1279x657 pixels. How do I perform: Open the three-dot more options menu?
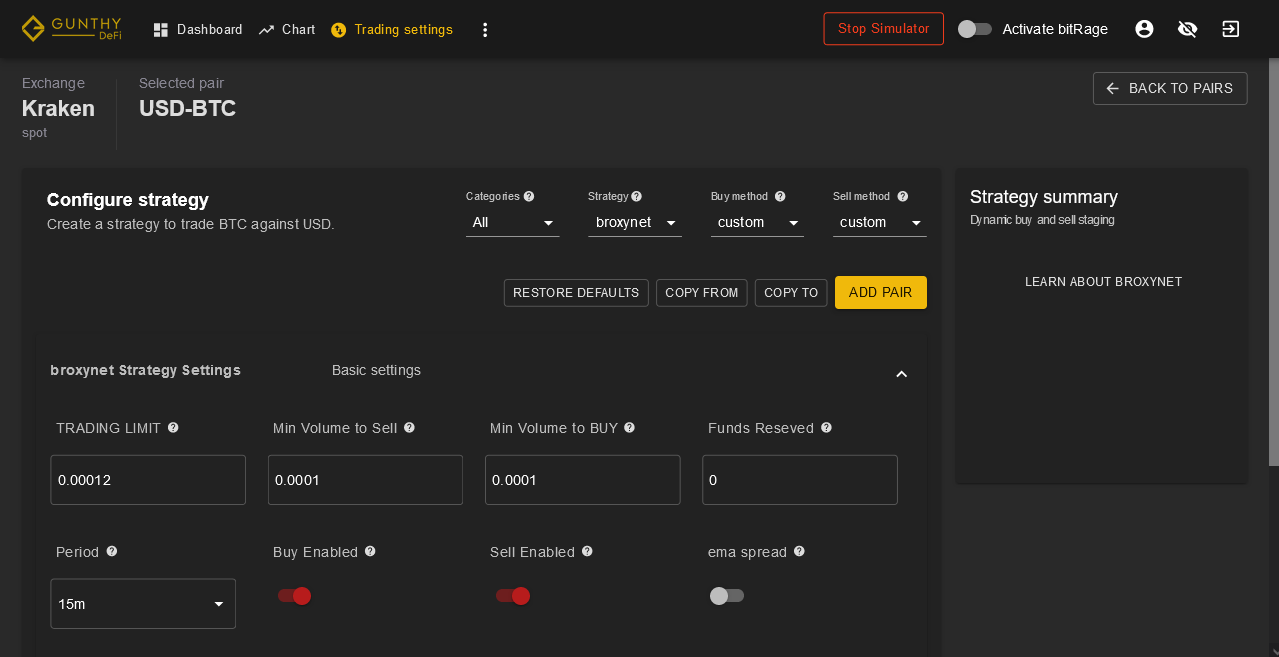[485, 30]
